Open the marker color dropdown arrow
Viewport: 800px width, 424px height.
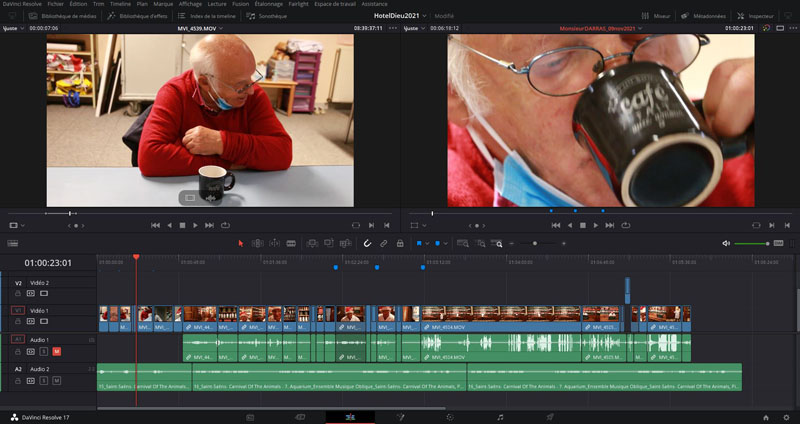tap(445, 243)
